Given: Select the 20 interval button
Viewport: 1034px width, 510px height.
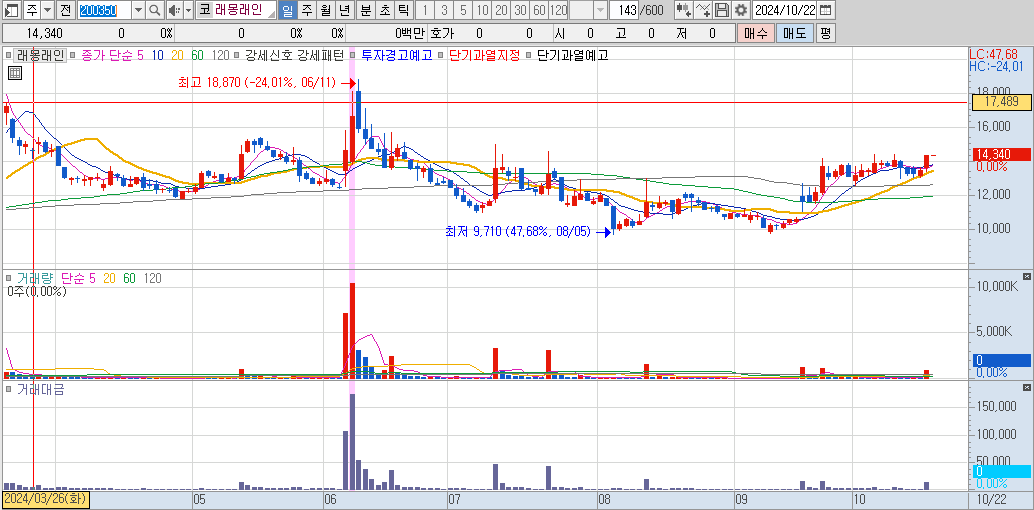Looking at the screenshot, I should coord(502,10).
